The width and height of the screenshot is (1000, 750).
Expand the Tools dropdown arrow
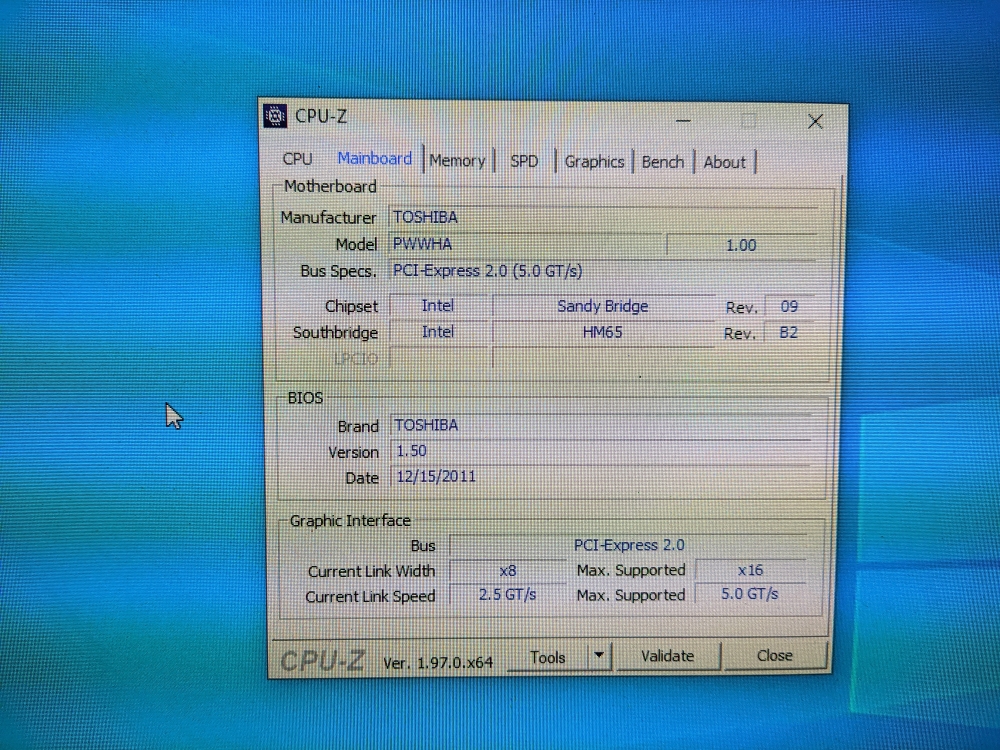(599, 656)
